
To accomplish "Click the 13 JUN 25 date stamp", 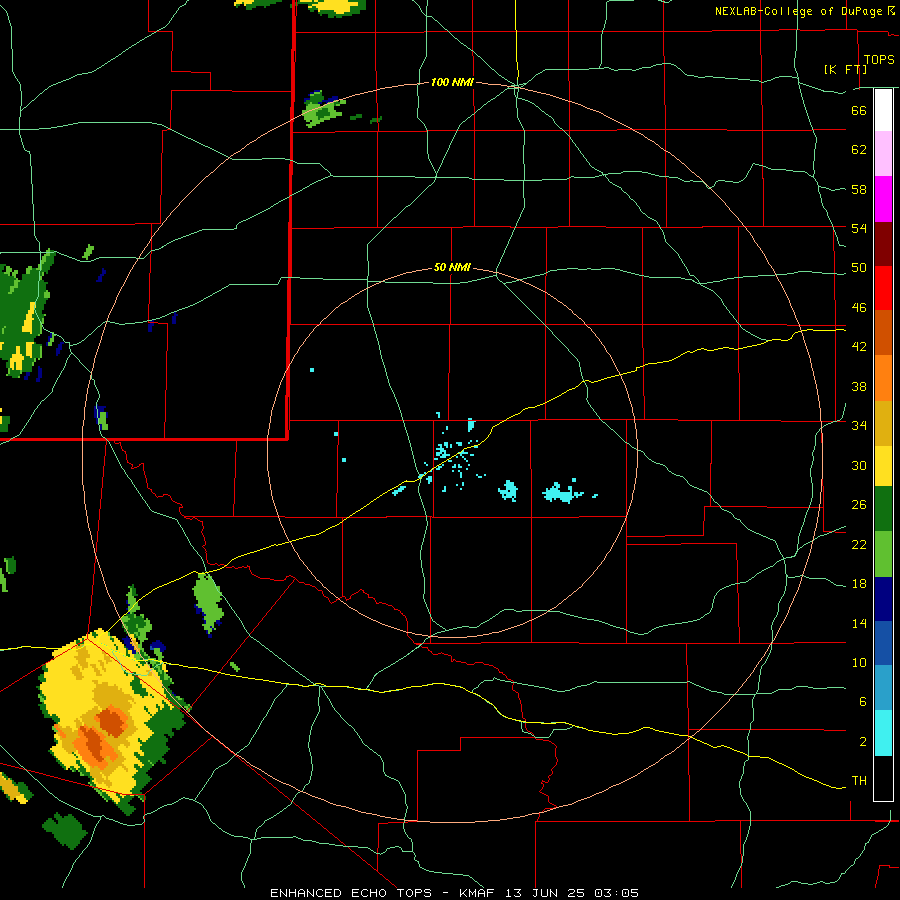I will pos(545,893).
